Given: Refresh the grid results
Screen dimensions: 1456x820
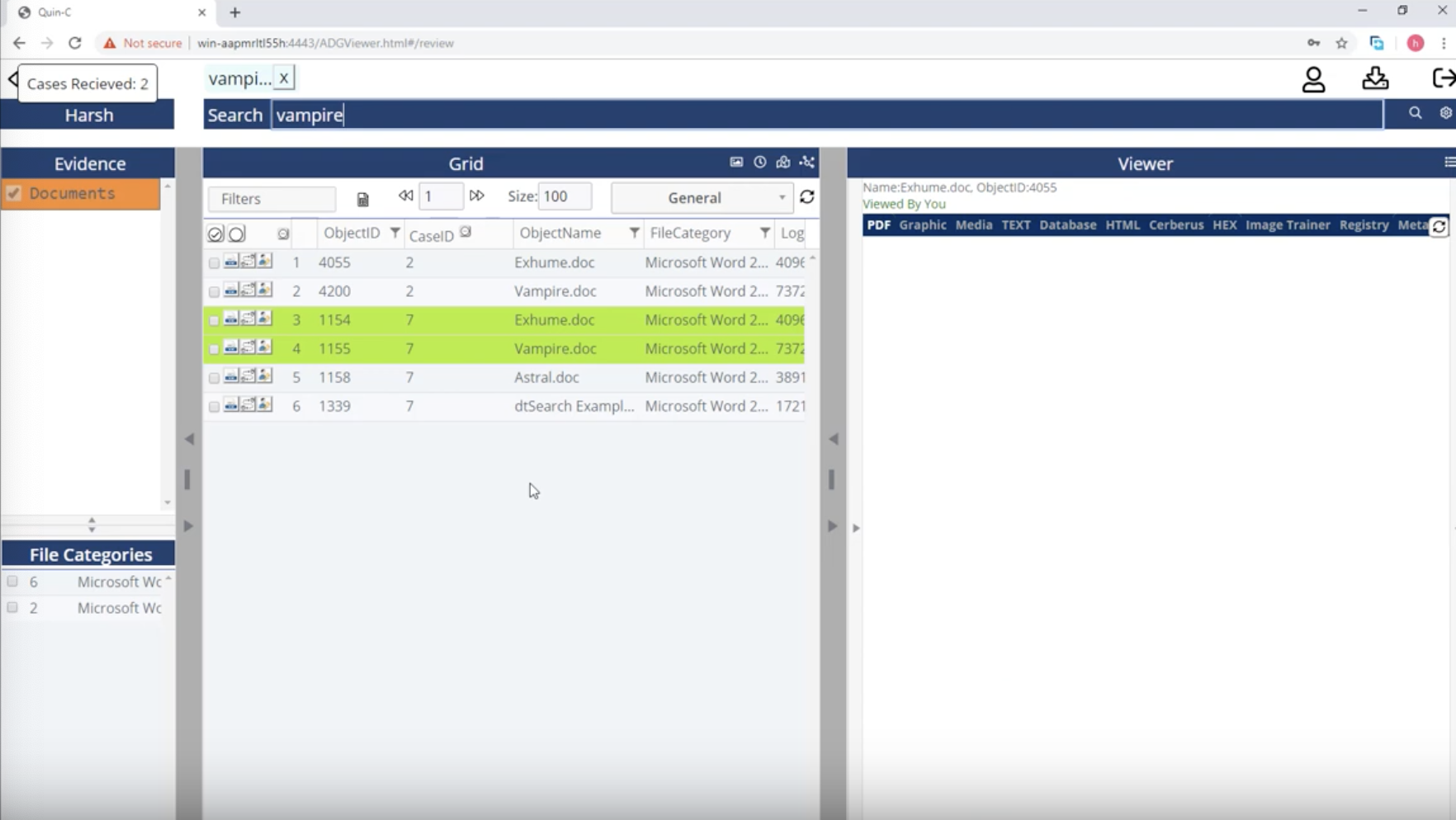Looking at the screenshot, I should pos(807,197).
